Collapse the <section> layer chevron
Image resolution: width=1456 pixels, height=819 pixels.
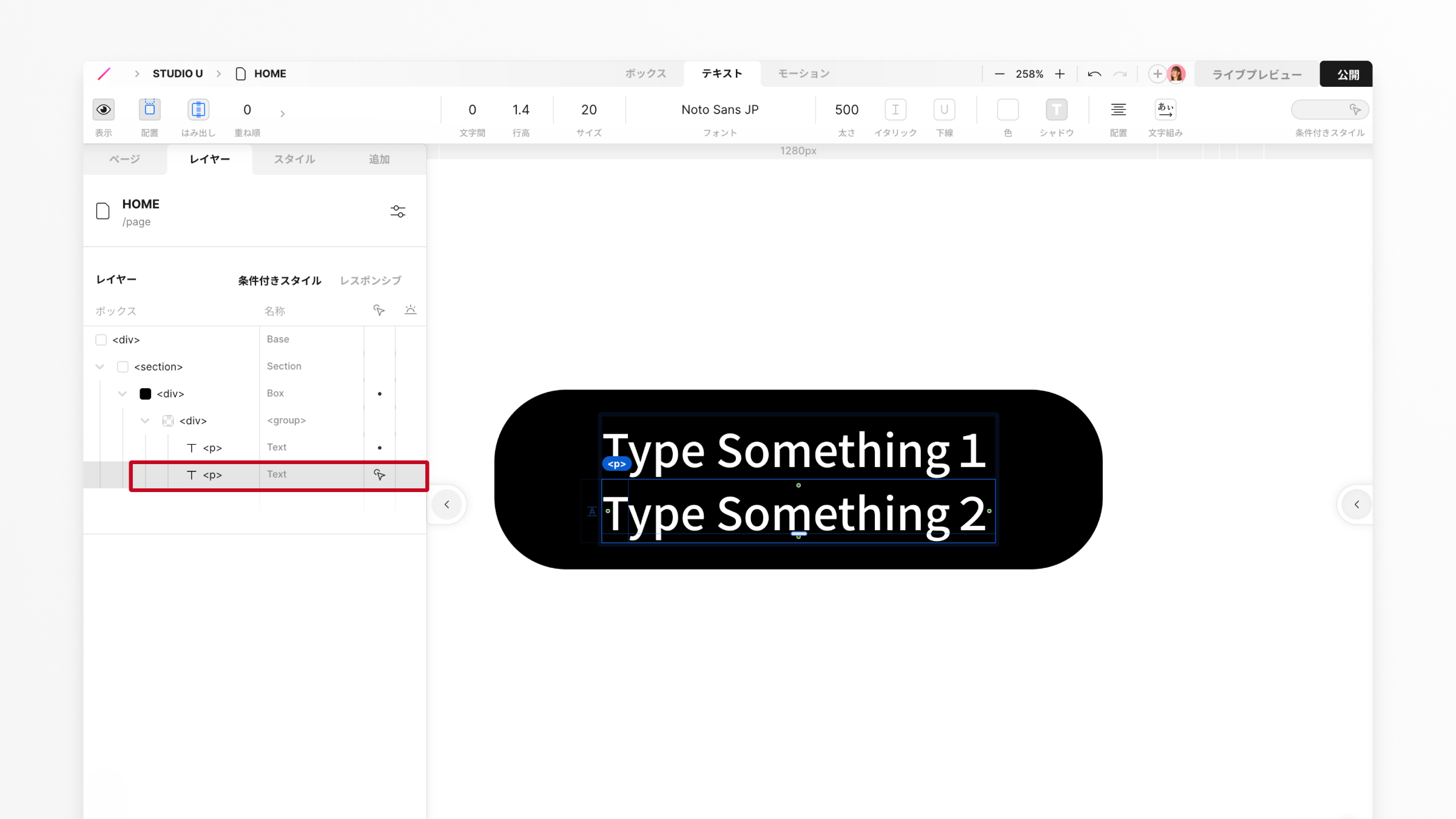[100, 366]
